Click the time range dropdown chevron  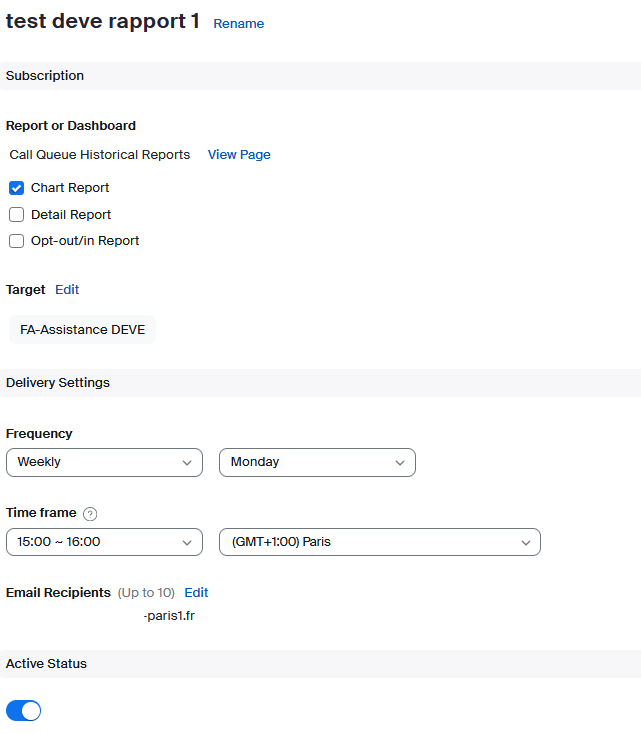[x=187, y=543]
